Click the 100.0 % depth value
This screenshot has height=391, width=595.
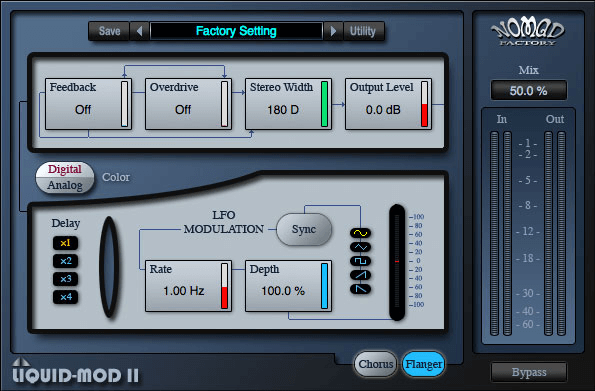(283, 291)
